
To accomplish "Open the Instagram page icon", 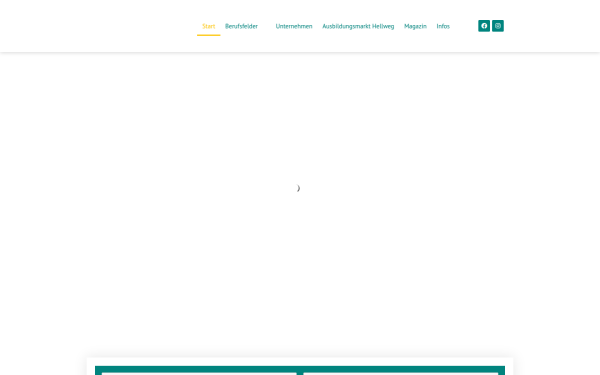I will pos(497,26).
